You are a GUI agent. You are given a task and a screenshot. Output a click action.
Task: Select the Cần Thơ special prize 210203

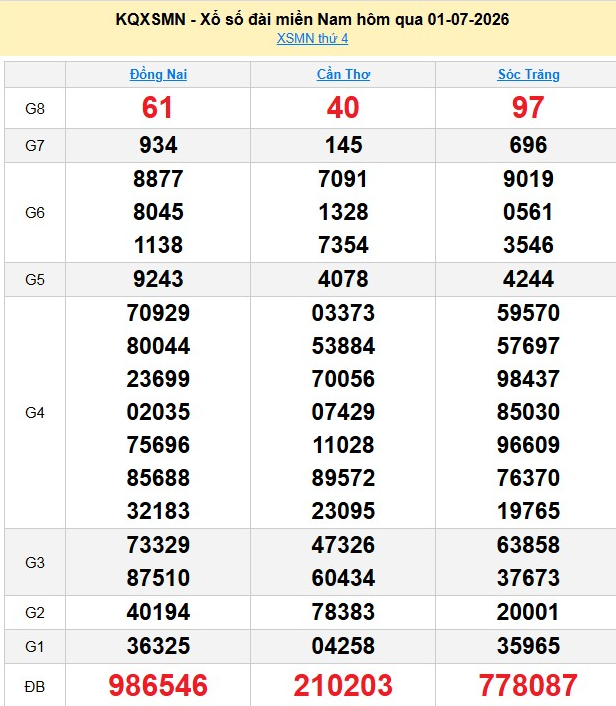pos(343,685)
